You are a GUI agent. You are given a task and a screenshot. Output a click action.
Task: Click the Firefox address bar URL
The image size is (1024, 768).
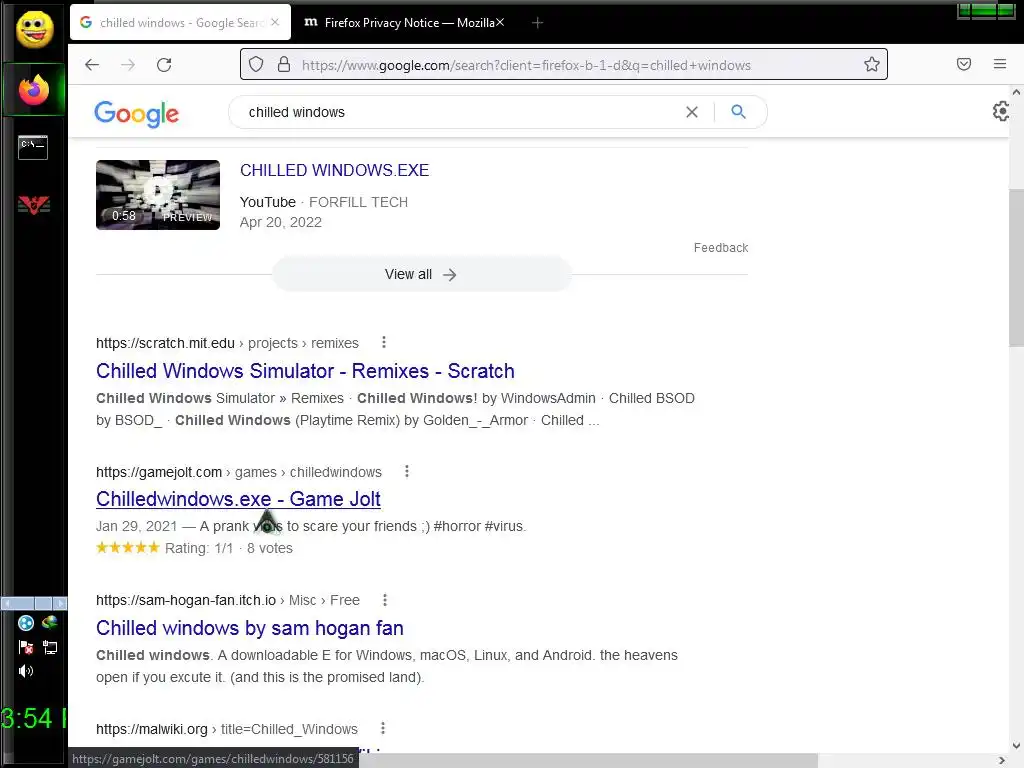click(x=526, y=65)
